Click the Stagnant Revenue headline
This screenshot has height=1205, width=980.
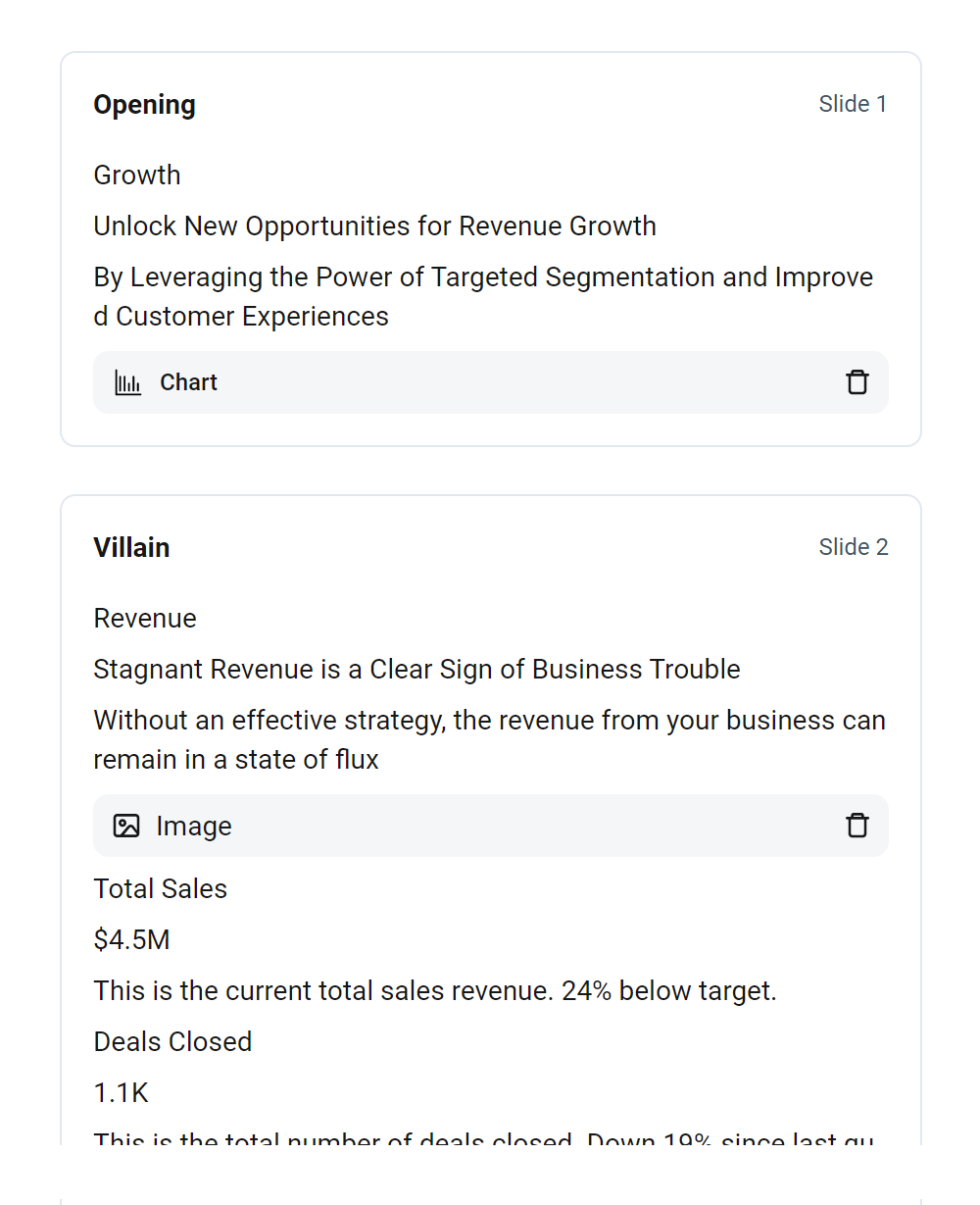(416, 670)
